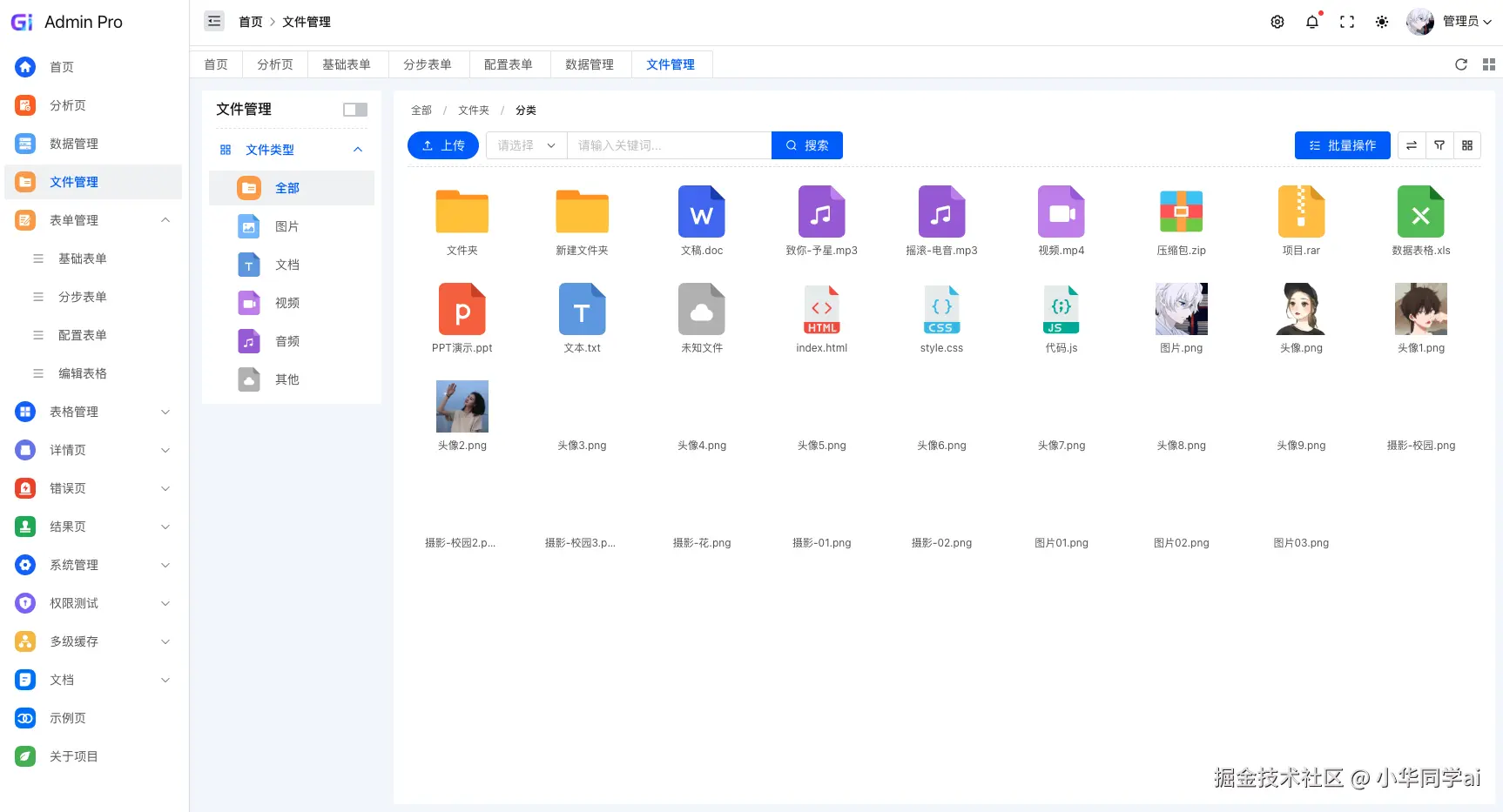Image resolution: width=1503 pixels, height=812 pixels.
Task: Open the tab options grid icon
Action: coord(1489,64)
